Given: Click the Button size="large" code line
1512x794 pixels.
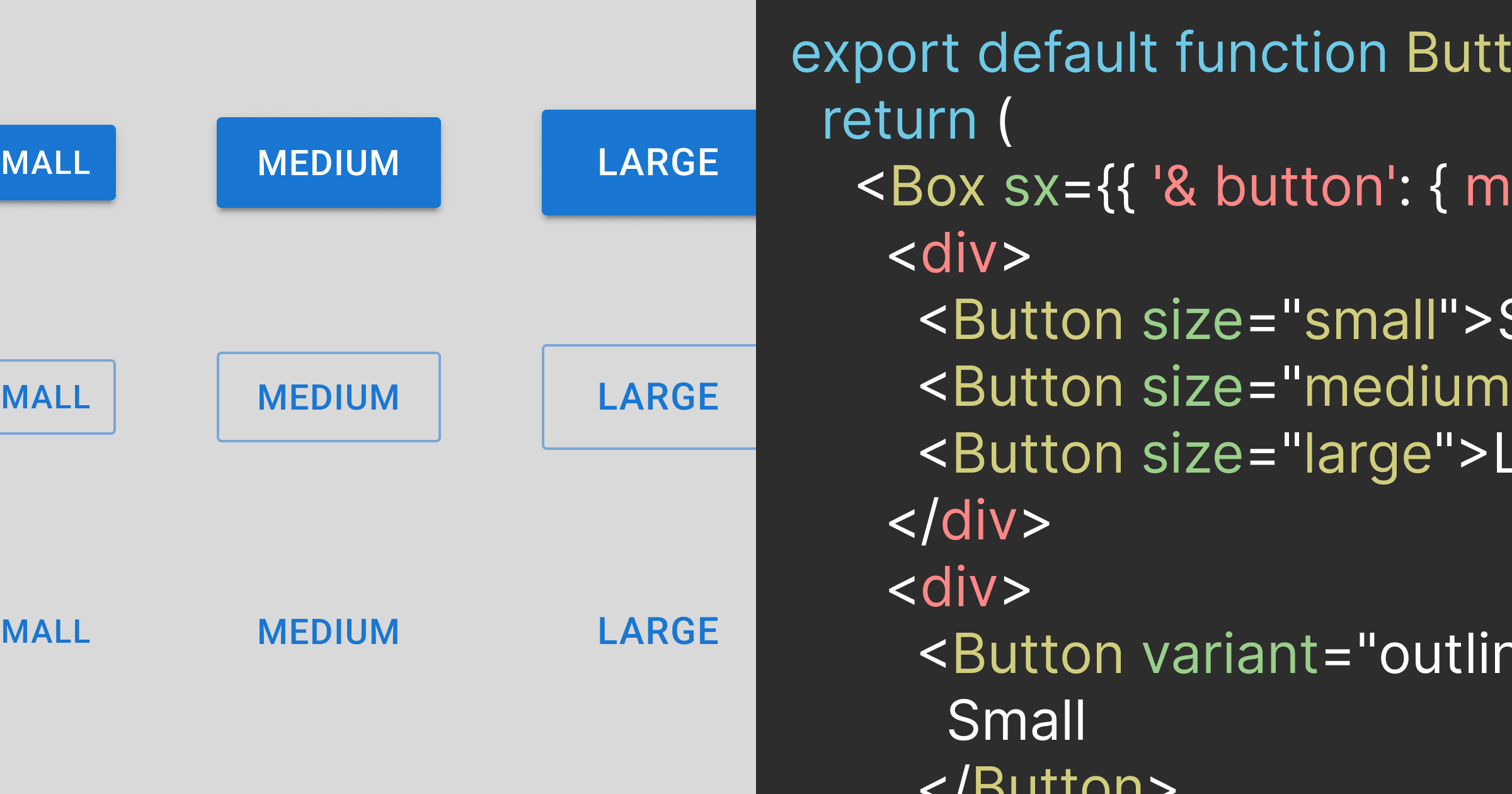Looking at the screenshot, I should tap(1210, 454).
